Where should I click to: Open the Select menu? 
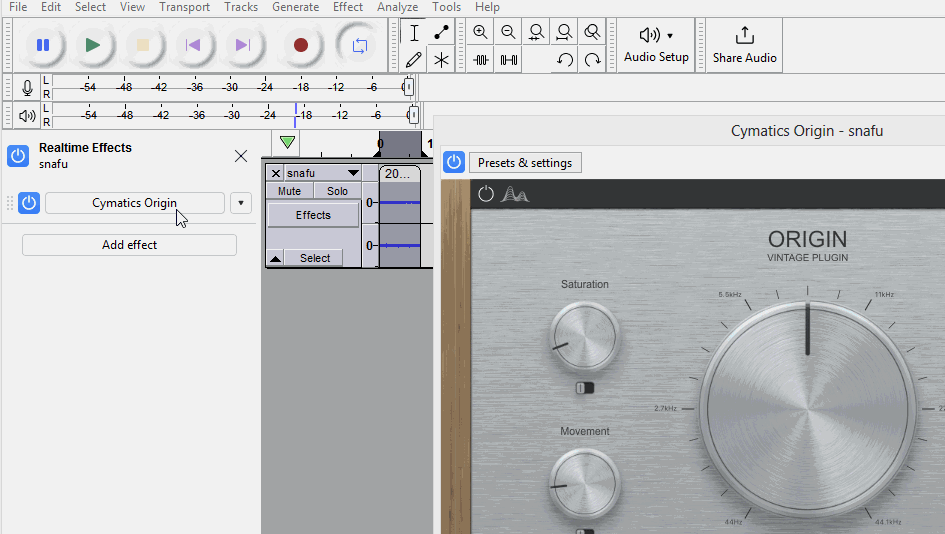[x=90, y=7]
